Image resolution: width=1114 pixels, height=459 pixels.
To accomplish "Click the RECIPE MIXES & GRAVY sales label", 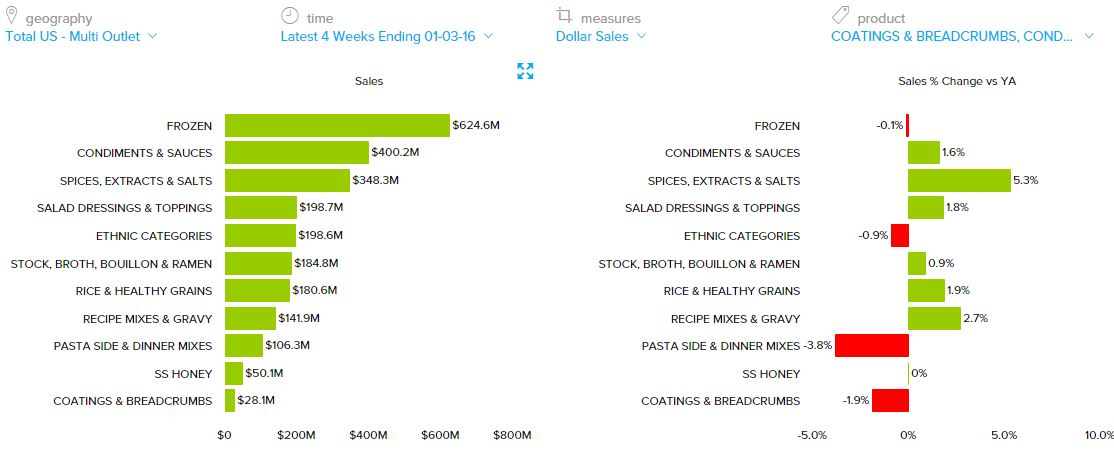I will (x=147, y=319).
